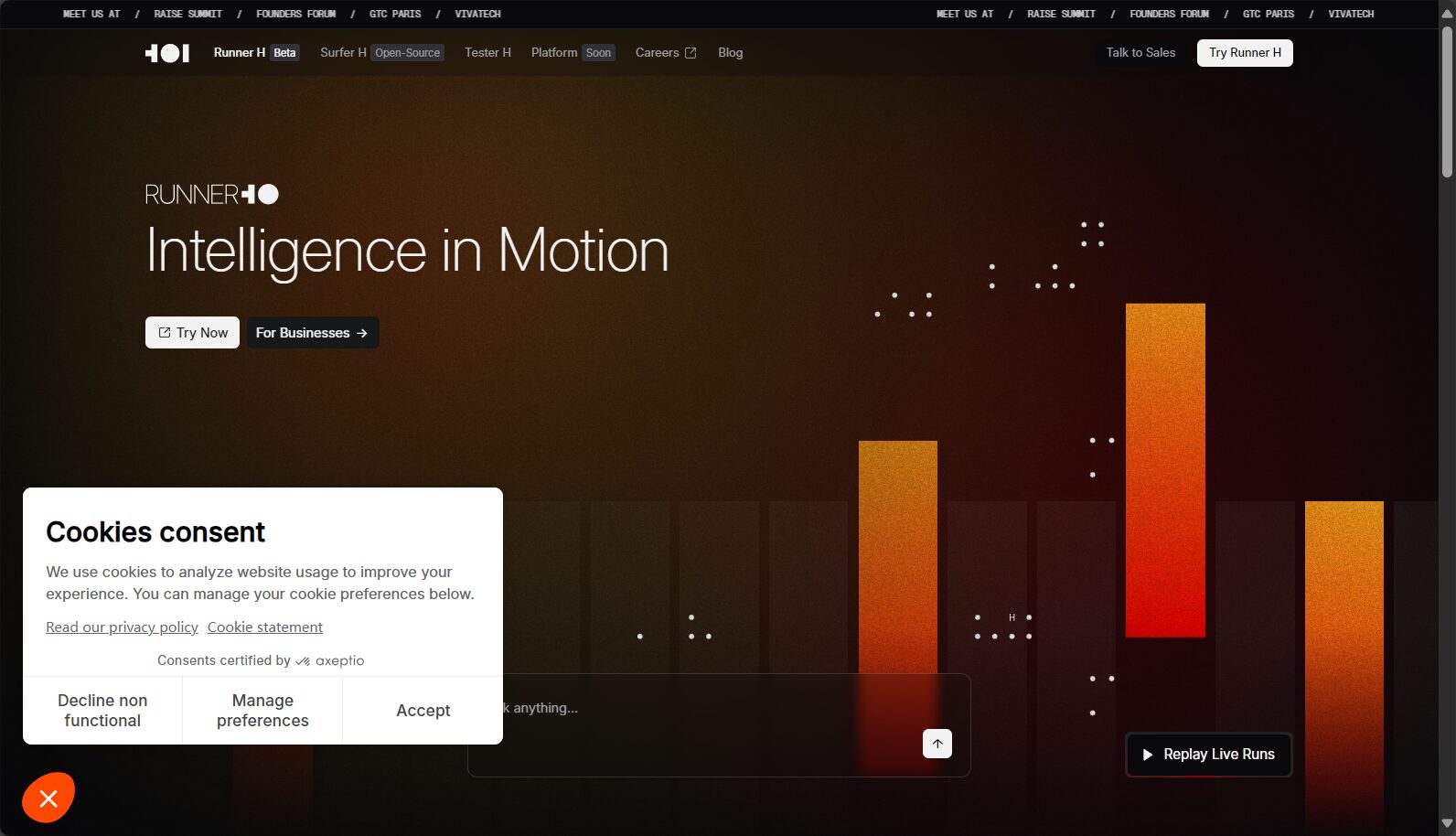Accept the cookies

pyautogui.click(x=423, y=711)
